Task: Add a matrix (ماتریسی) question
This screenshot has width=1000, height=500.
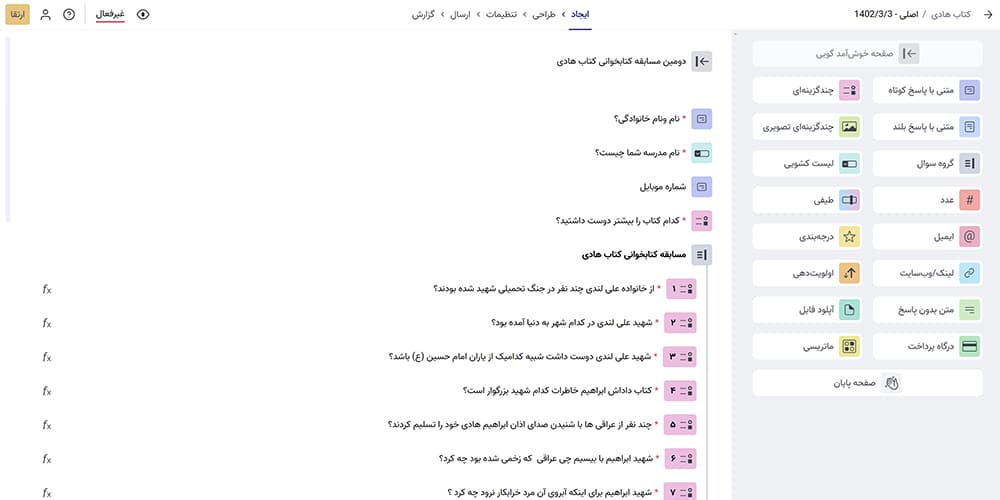Action: pos(849,346)
